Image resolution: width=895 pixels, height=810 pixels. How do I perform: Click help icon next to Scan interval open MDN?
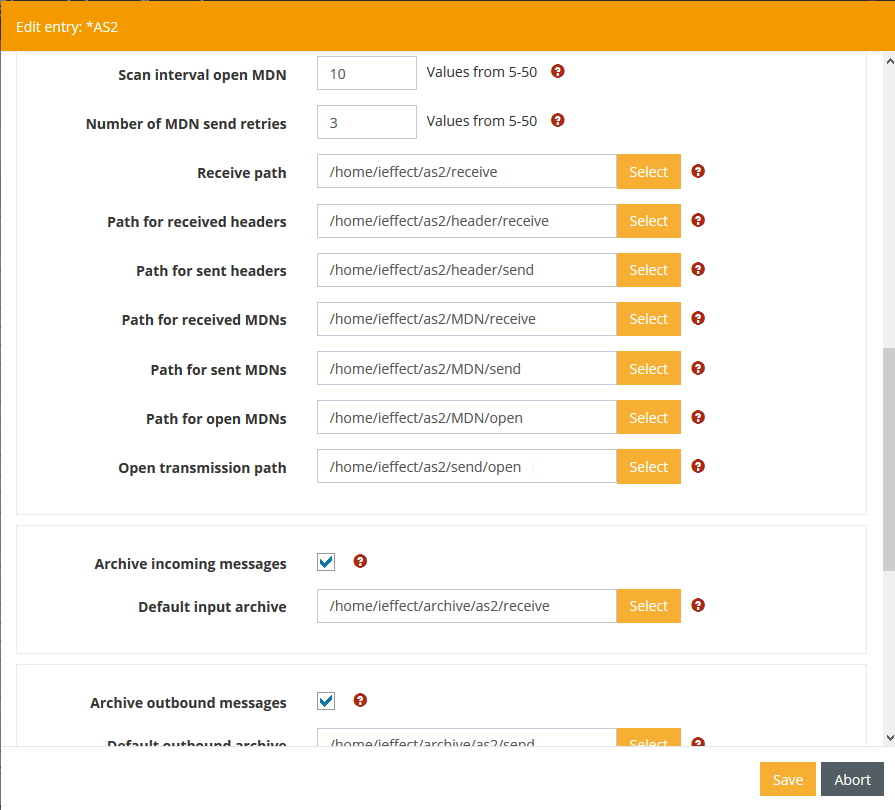pyautogui.click(x=558, y=72)
